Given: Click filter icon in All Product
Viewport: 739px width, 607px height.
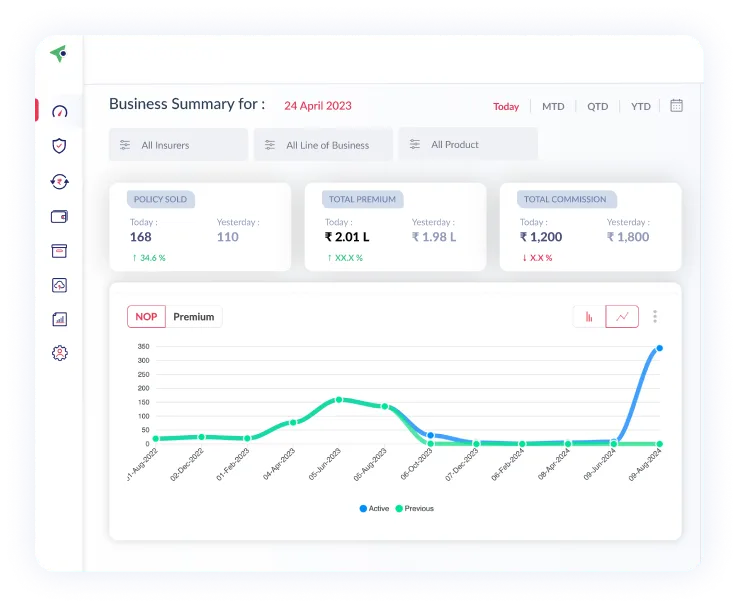Looking at the screenshot, I should click(415, 144).
